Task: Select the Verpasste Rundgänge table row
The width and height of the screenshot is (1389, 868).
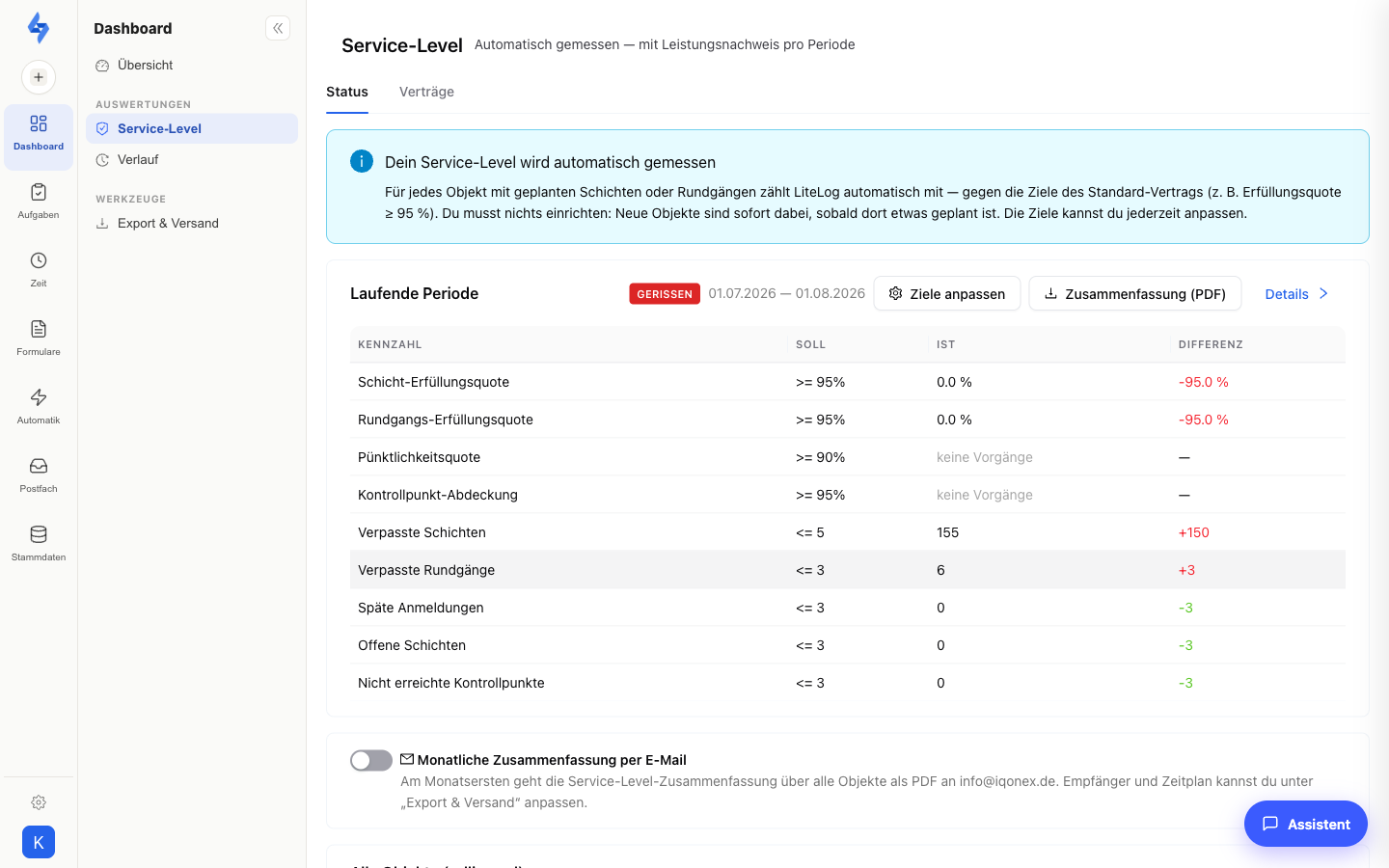Action: click(x=848, y=570)
